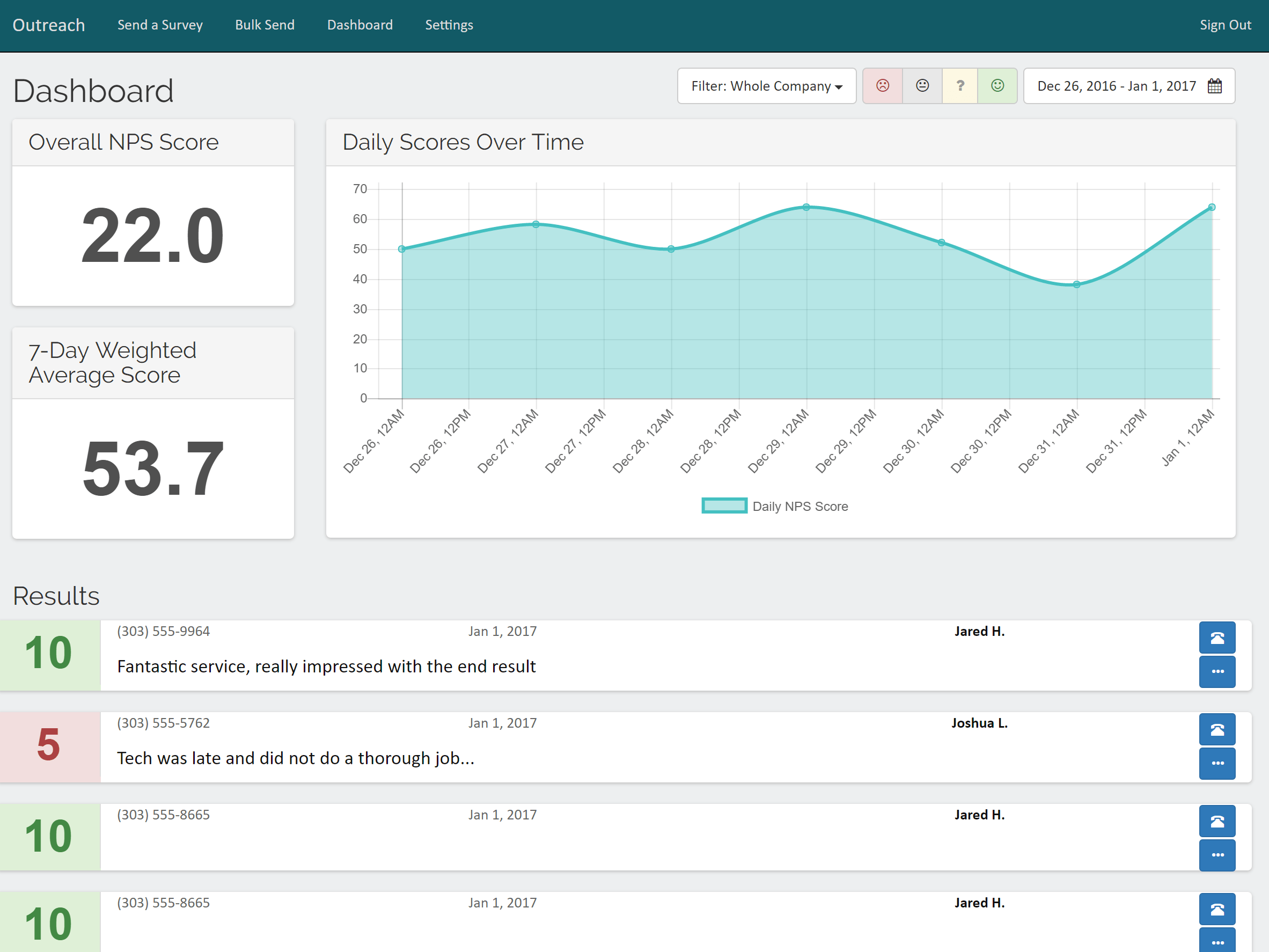The width and height of the screenshot is (1269, 952).
Task: Toggle the green smiley face filter
Action: point(997,86)
